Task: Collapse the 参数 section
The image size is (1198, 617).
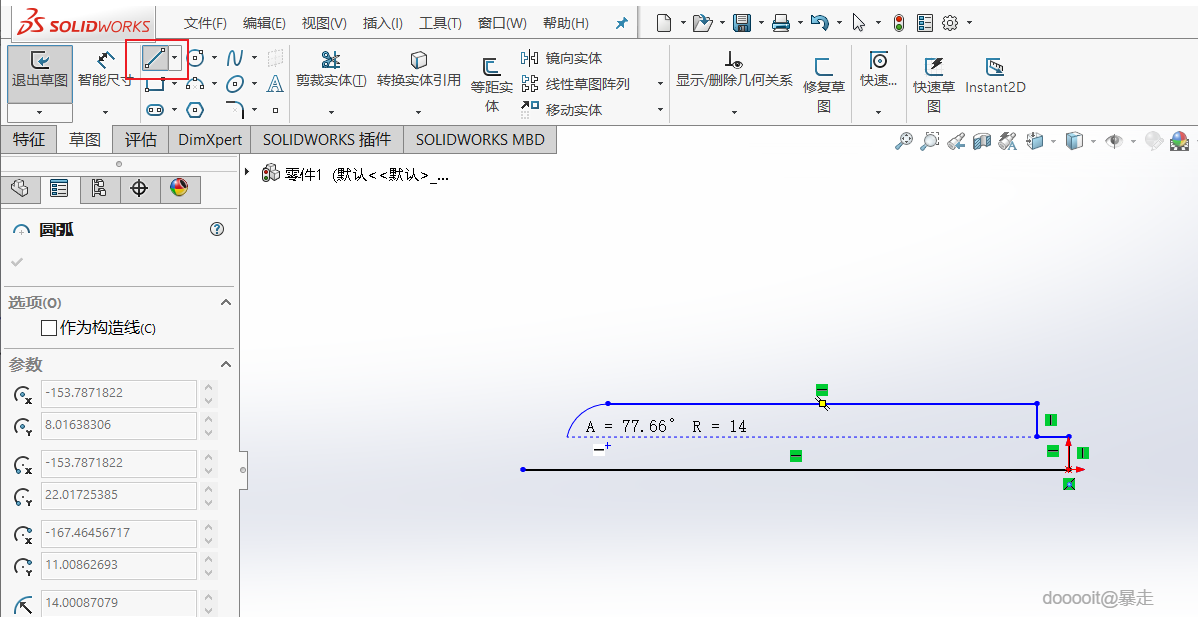Action: click(225, 364)
